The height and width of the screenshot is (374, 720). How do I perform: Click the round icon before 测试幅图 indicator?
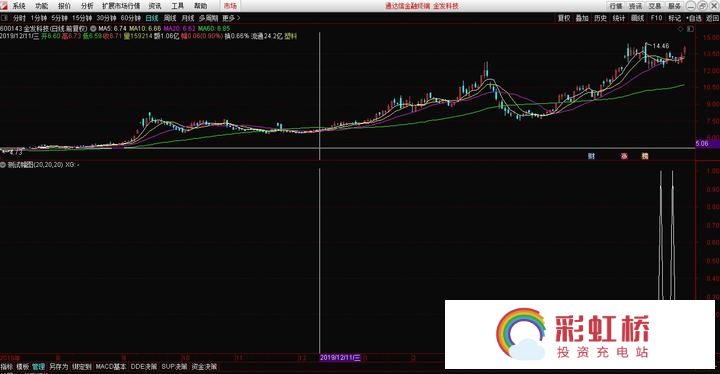pos(3,164)
